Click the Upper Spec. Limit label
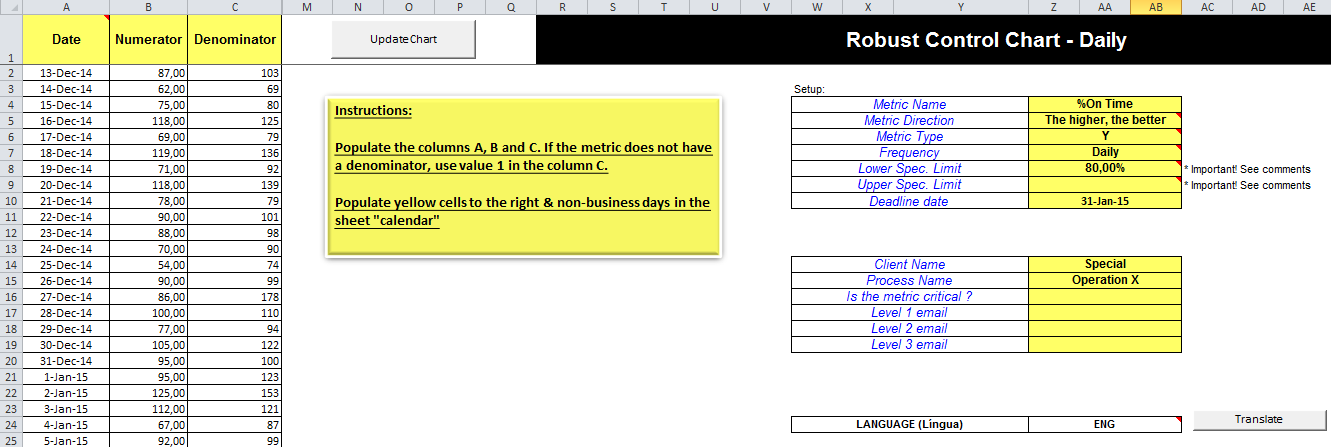Screen dimensions: 1331x447 tap(909, 184)
